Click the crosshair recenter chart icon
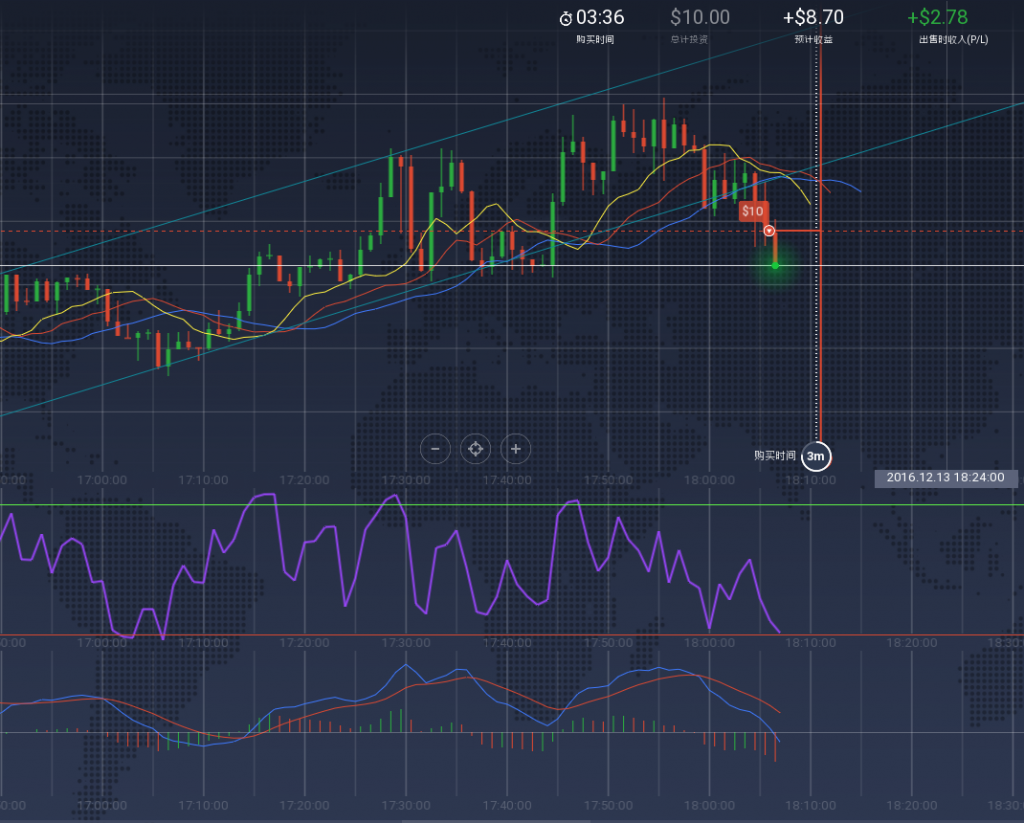The image size is (1024, 823). tap(475, 450)
